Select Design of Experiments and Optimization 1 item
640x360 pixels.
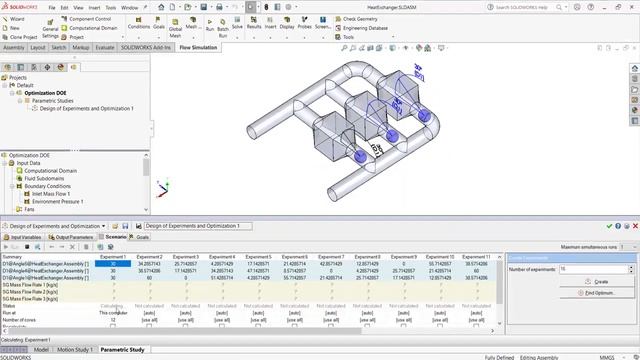pos(82,109)
